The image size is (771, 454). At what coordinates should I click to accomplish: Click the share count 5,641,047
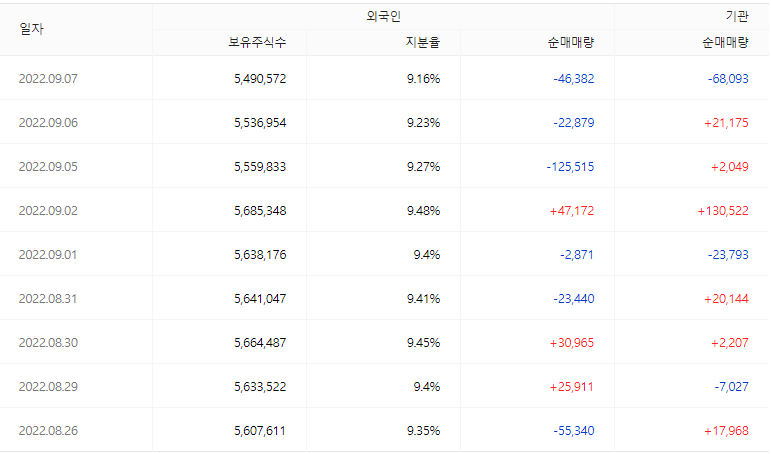(260, 299)
